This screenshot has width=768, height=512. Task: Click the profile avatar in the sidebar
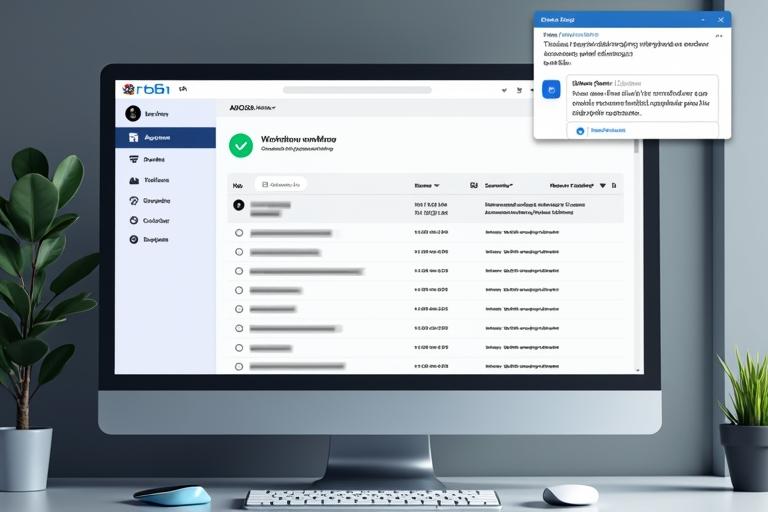click(133, 114)
